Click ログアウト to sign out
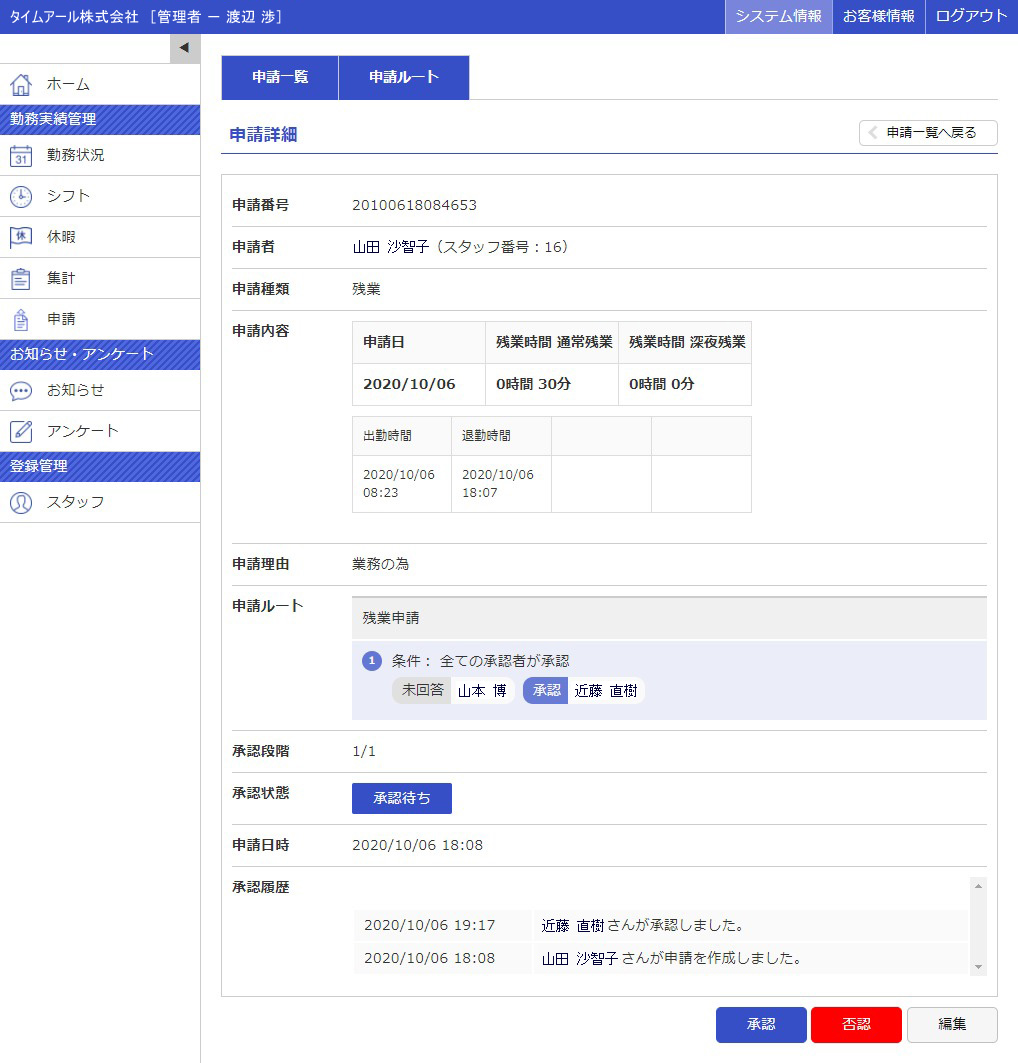 click(x=972, y=16)
